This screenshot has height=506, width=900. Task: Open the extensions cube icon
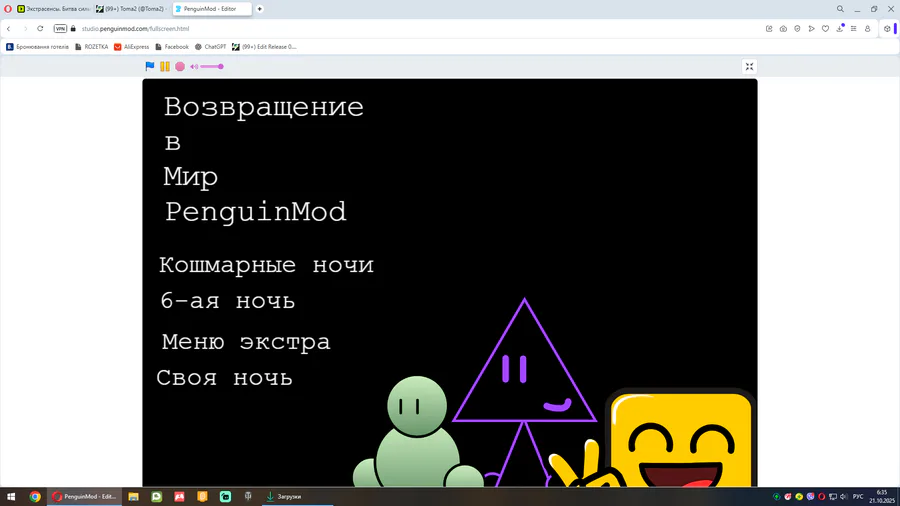pos(887,29)
